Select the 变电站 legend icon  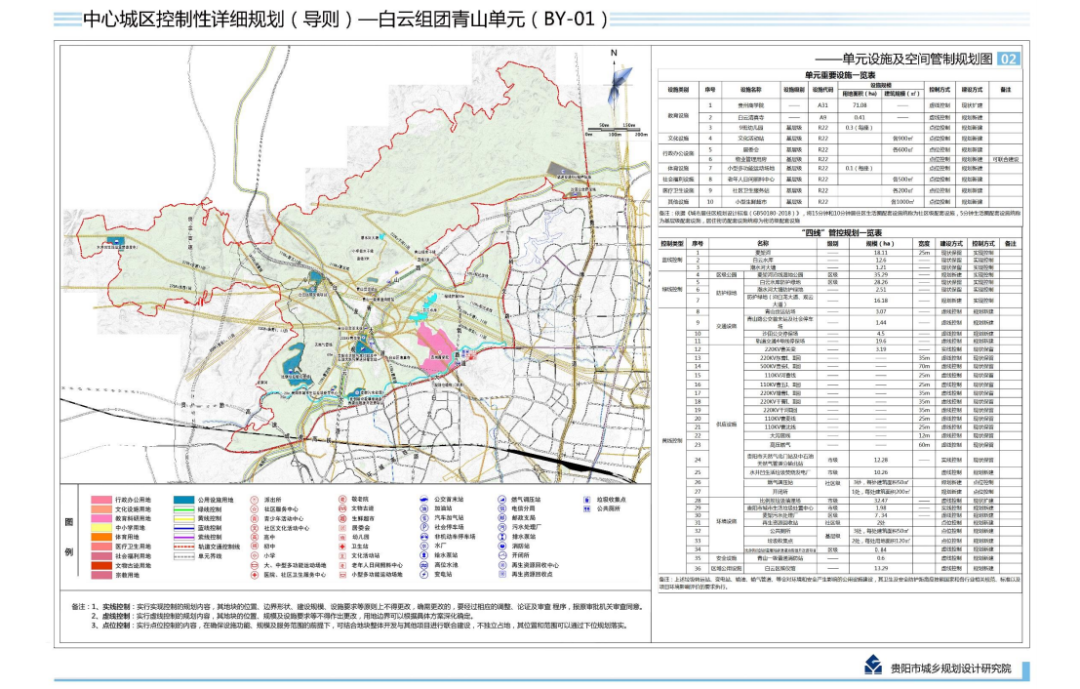(x=425, y=573)
